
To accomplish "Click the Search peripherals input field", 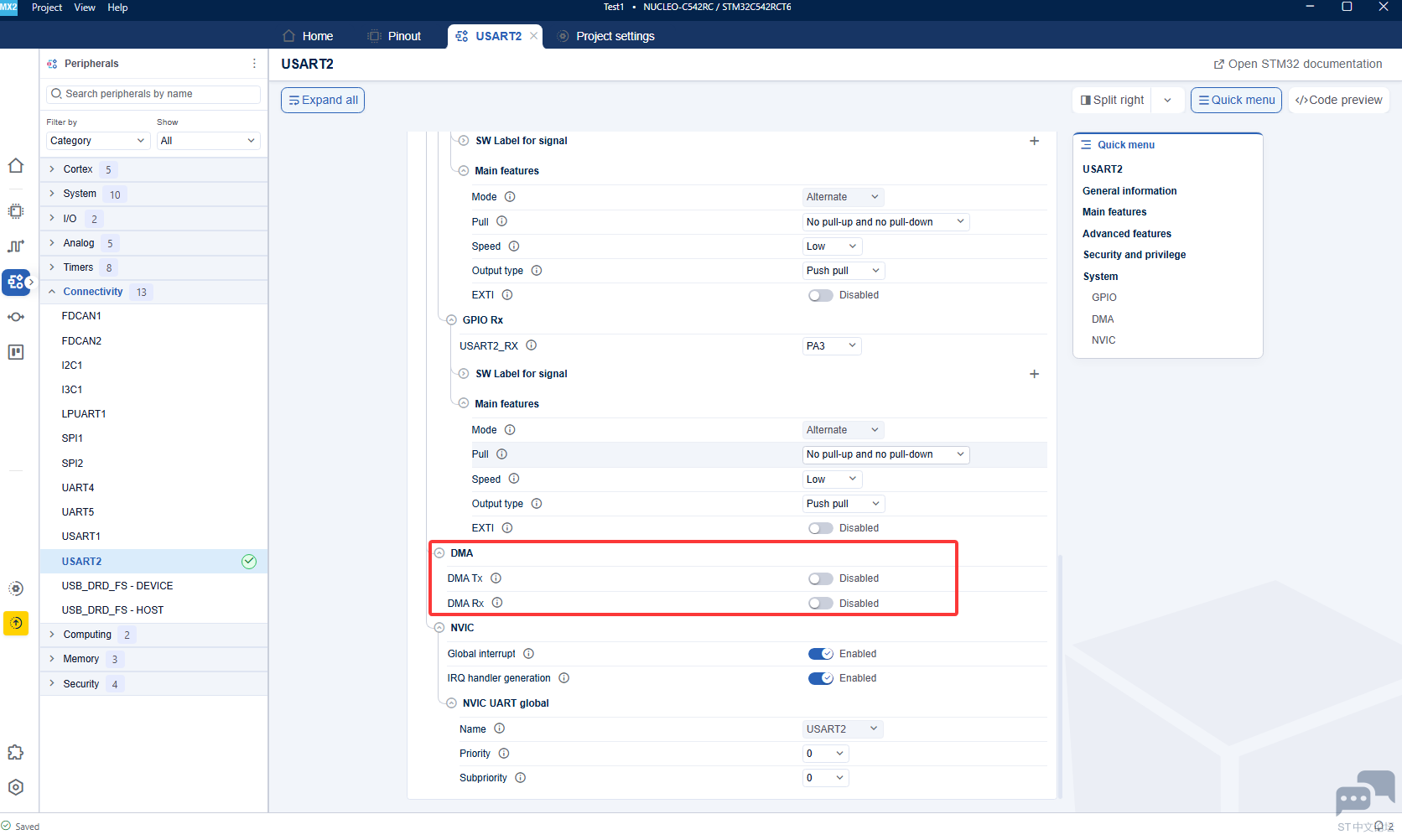I will (153, 94).
